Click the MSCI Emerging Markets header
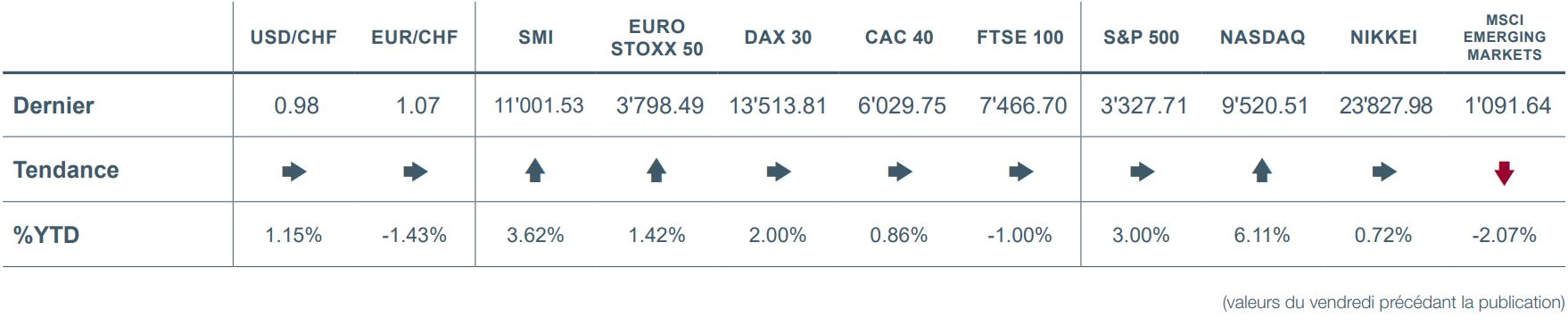Viewport: 1568px width, 326px height. (1505, 38)
